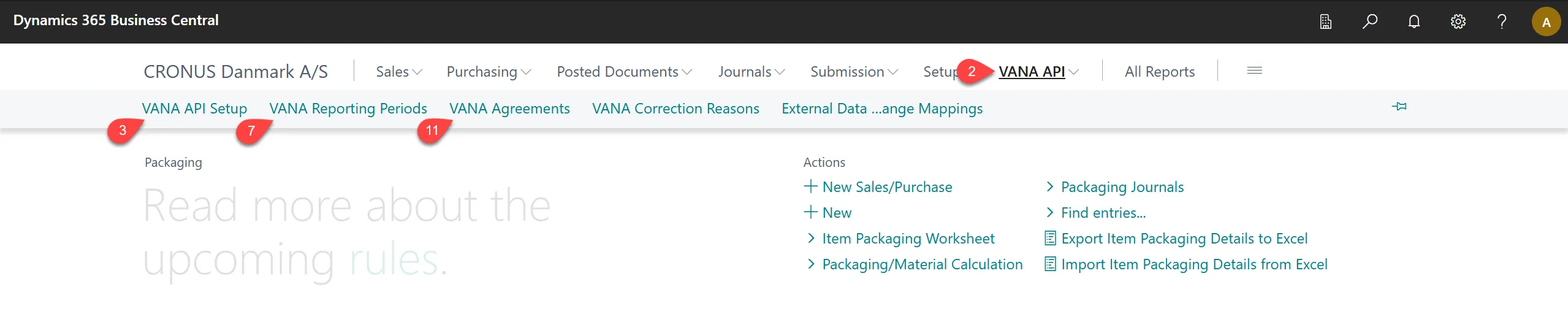Click the 'Packaging' heading text
The width and height of the screenshot is (1568, 330).
pyautogui.click(x=173, y=163)
